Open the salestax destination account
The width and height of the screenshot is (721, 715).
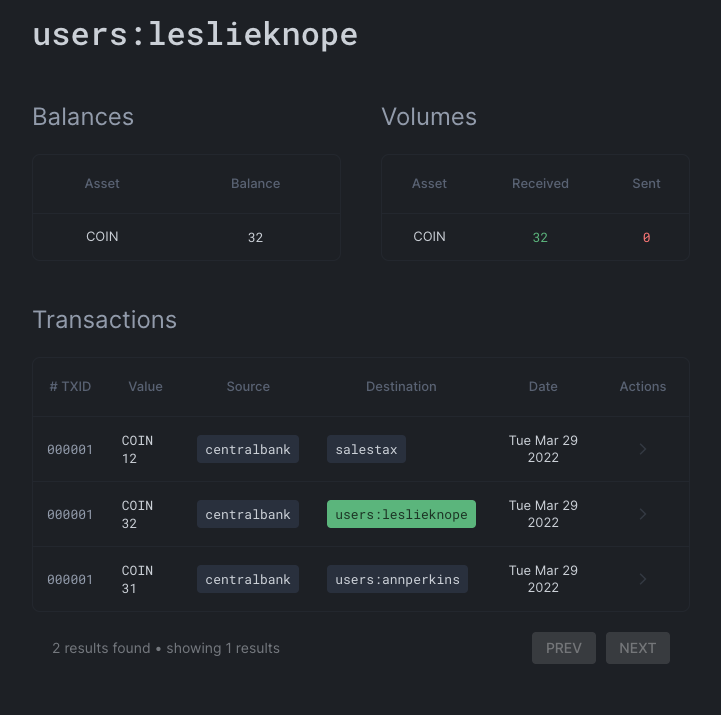(366, 450)
